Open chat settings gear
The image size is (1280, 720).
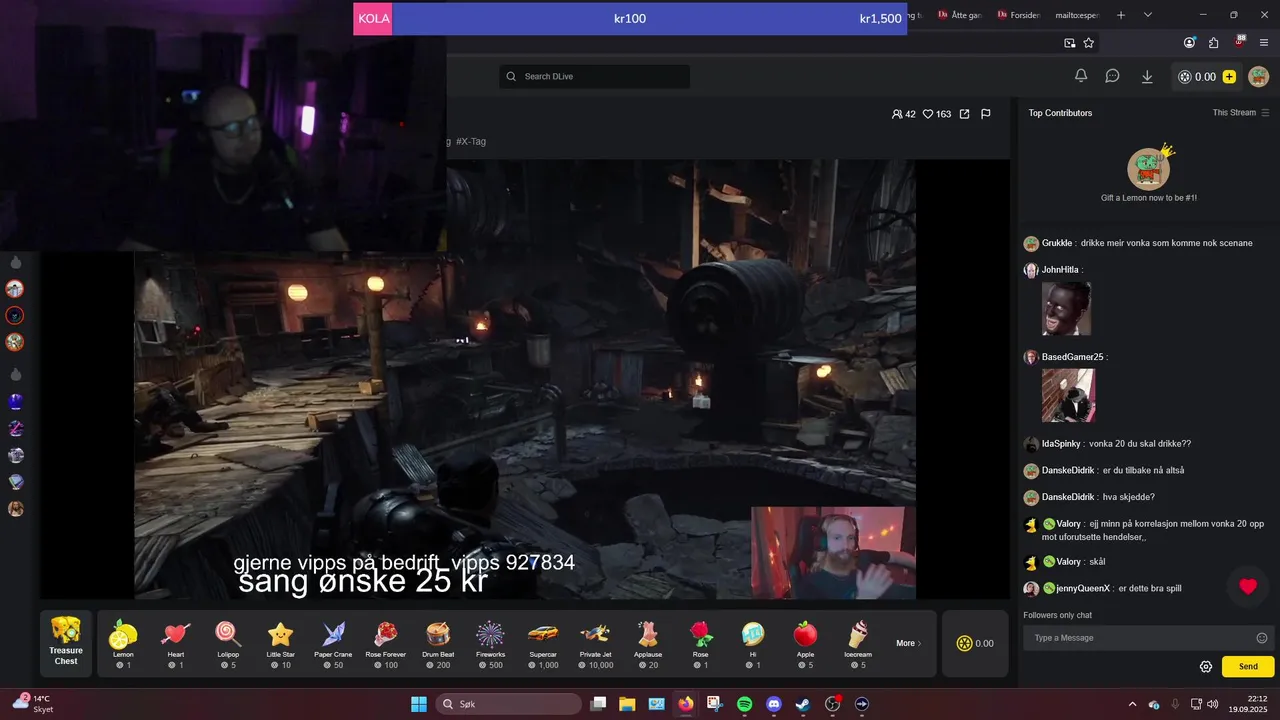[x=1206, y=667]
